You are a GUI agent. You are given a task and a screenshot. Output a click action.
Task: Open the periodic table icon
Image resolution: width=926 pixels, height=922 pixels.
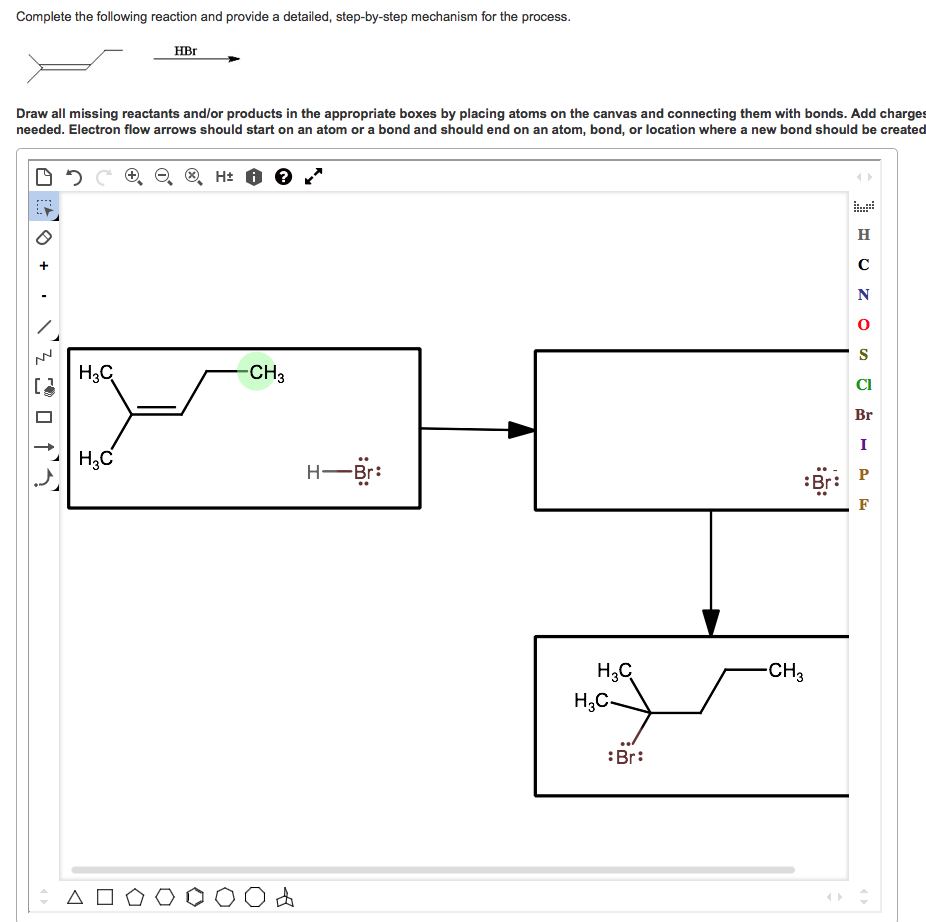[864, 206]
